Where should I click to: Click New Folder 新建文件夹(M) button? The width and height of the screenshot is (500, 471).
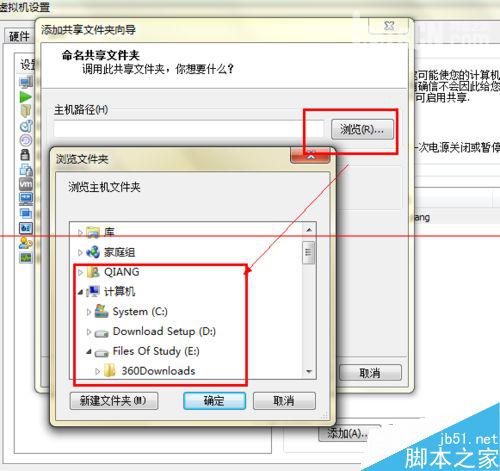tap(114, 400)
